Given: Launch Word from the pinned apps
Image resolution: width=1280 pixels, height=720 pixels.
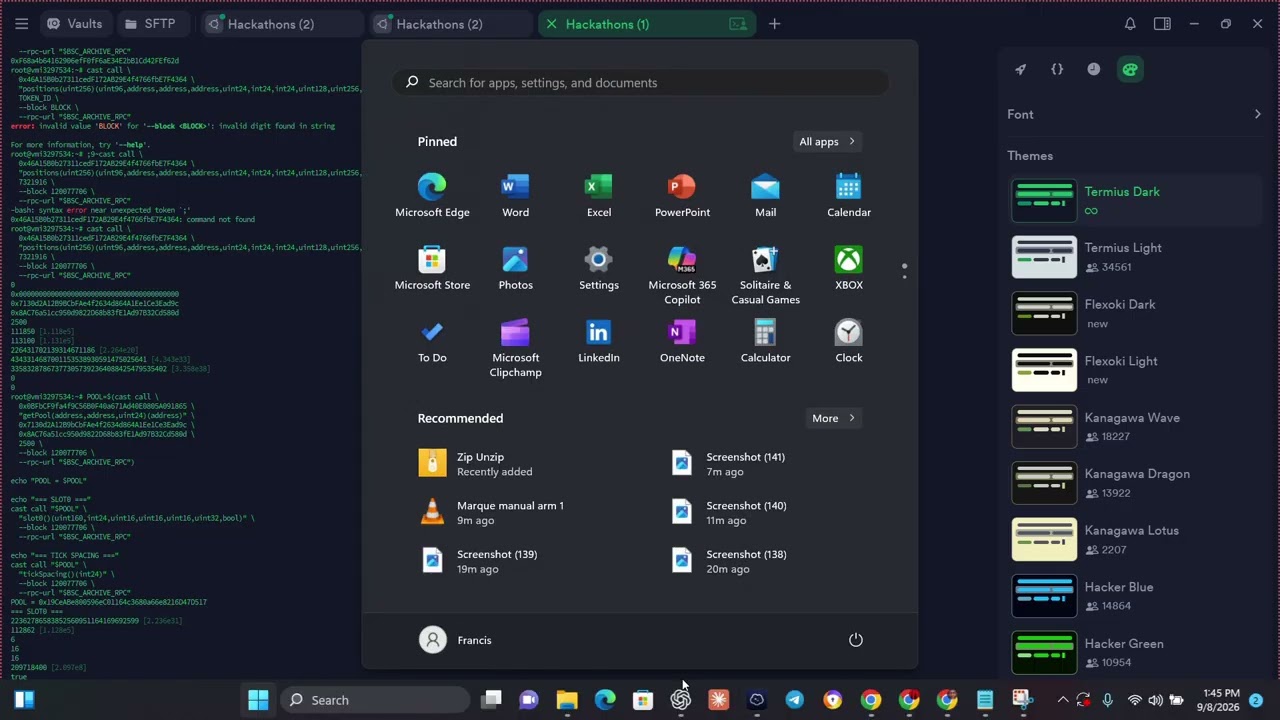Looking at the screenshot, I should tap(515, 196).
